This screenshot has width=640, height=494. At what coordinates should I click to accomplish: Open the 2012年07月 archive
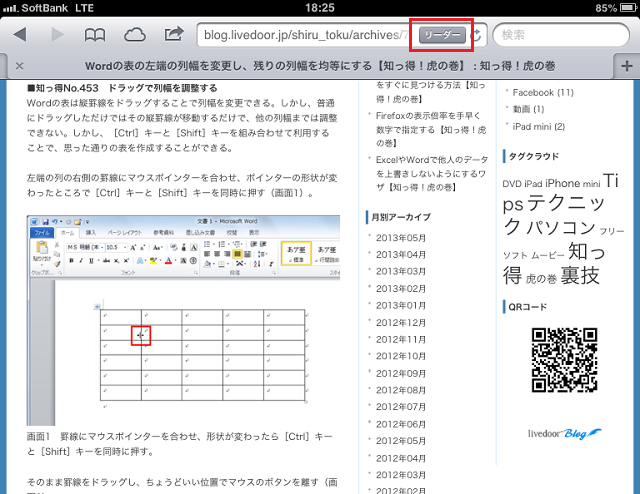click(400, 407)
